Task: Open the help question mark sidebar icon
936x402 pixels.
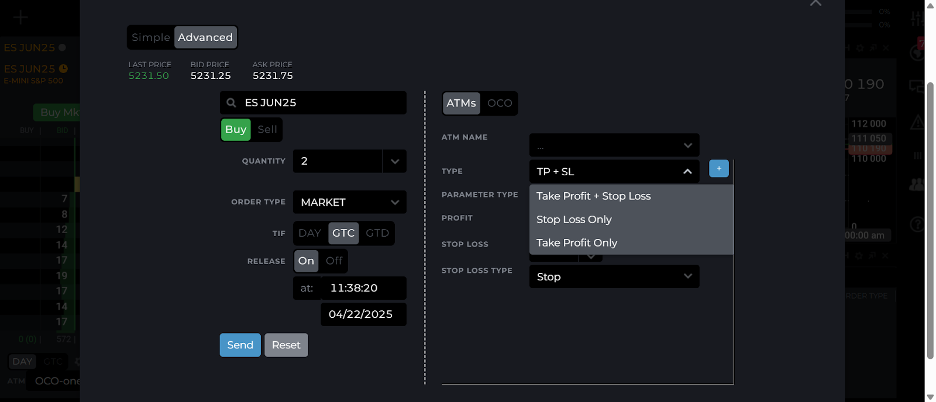Action: point(916,224)
